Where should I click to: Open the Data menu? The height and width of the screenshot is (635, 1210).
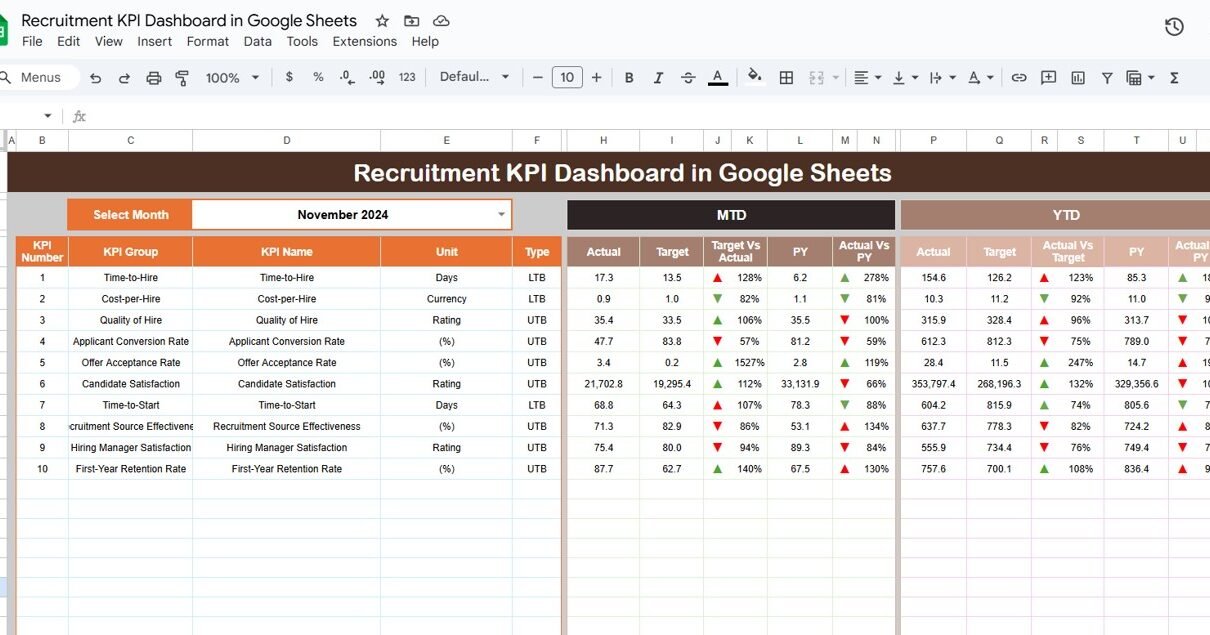pos(257,41)
